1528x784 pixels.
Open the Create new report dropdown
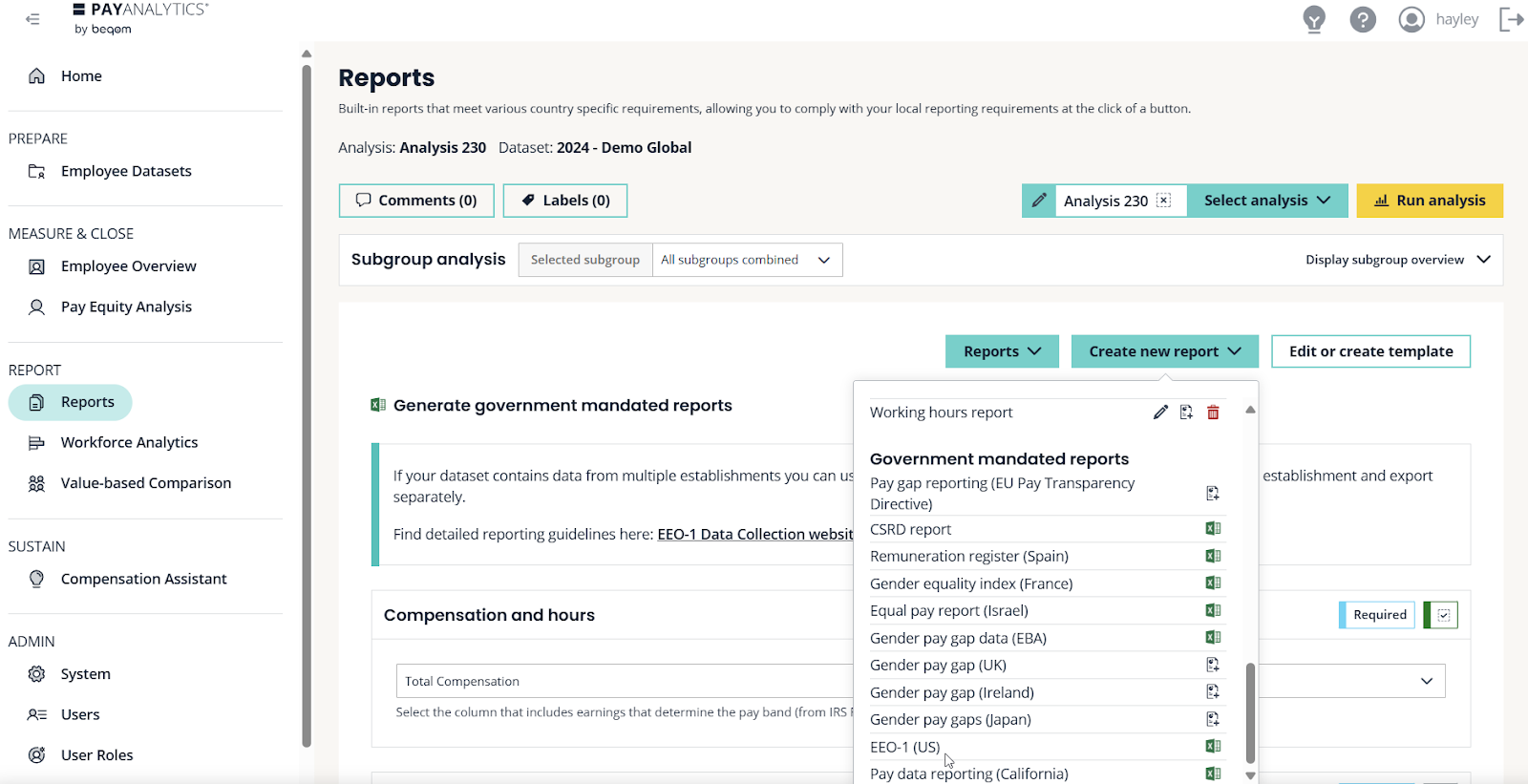pyautogui.click(x=1164, y=351)
